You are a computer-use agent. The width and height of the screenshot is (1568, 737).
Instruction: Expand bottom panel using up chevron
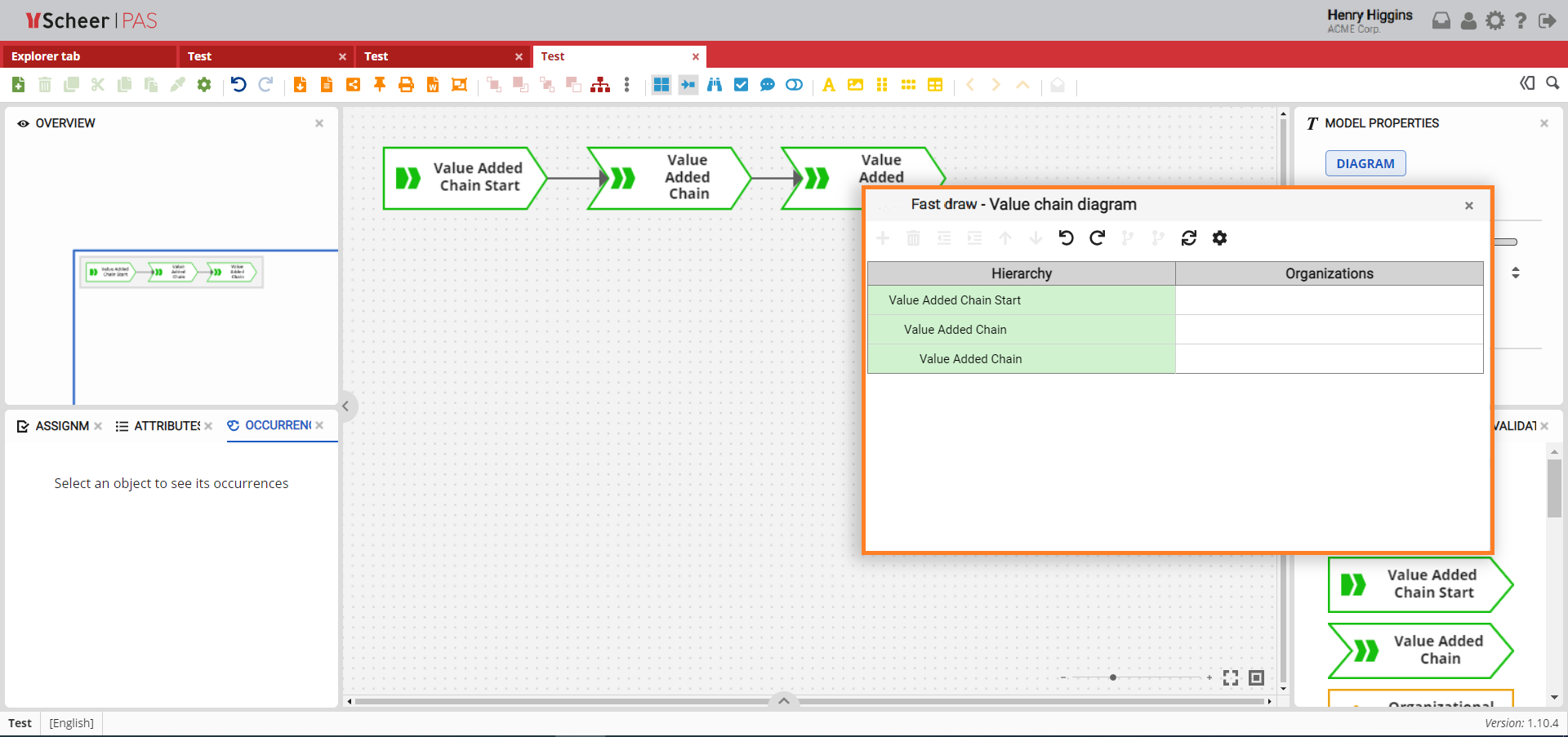783,700
